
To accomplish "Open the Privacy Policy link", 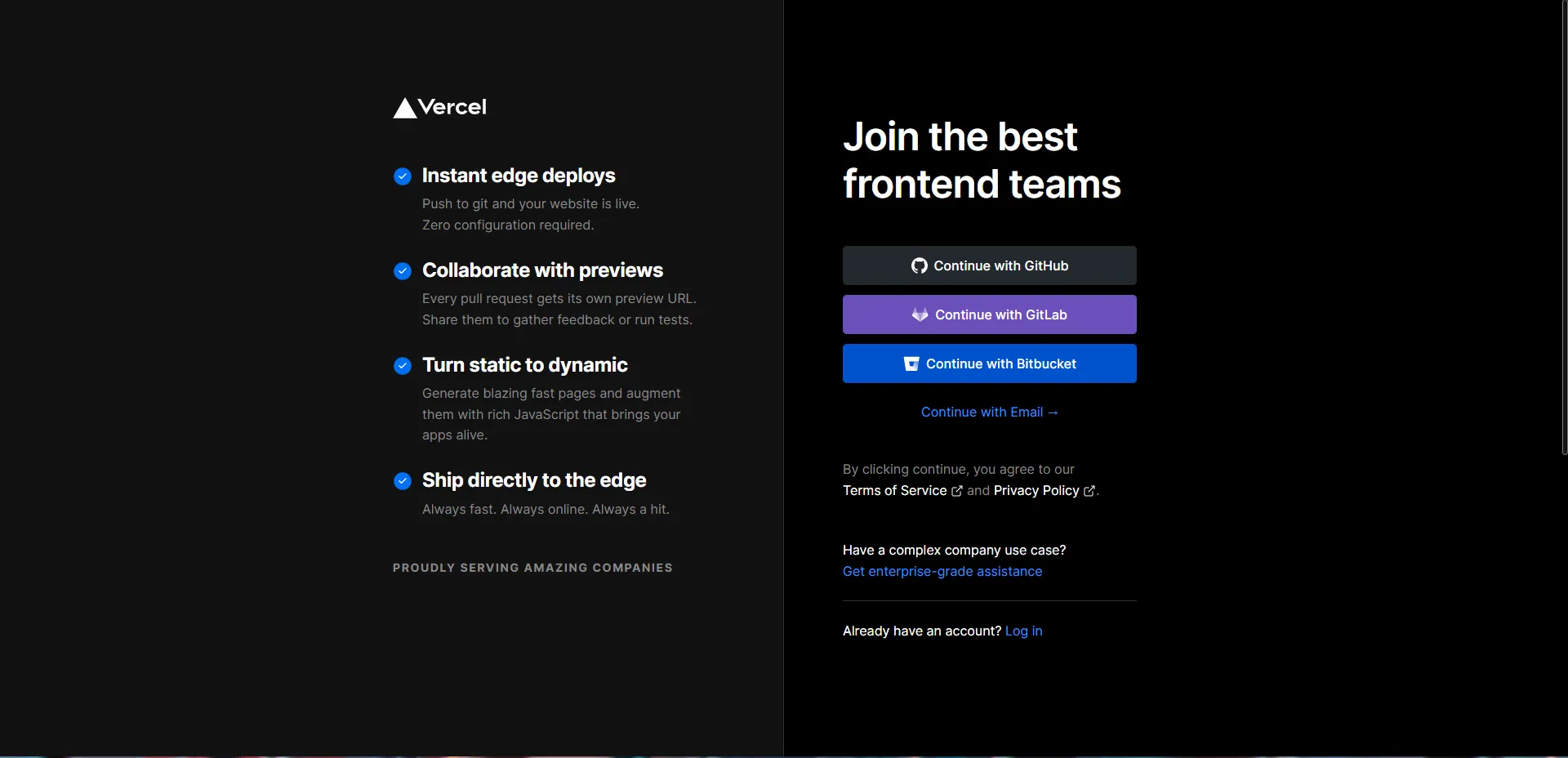I will pos(1036,491).
